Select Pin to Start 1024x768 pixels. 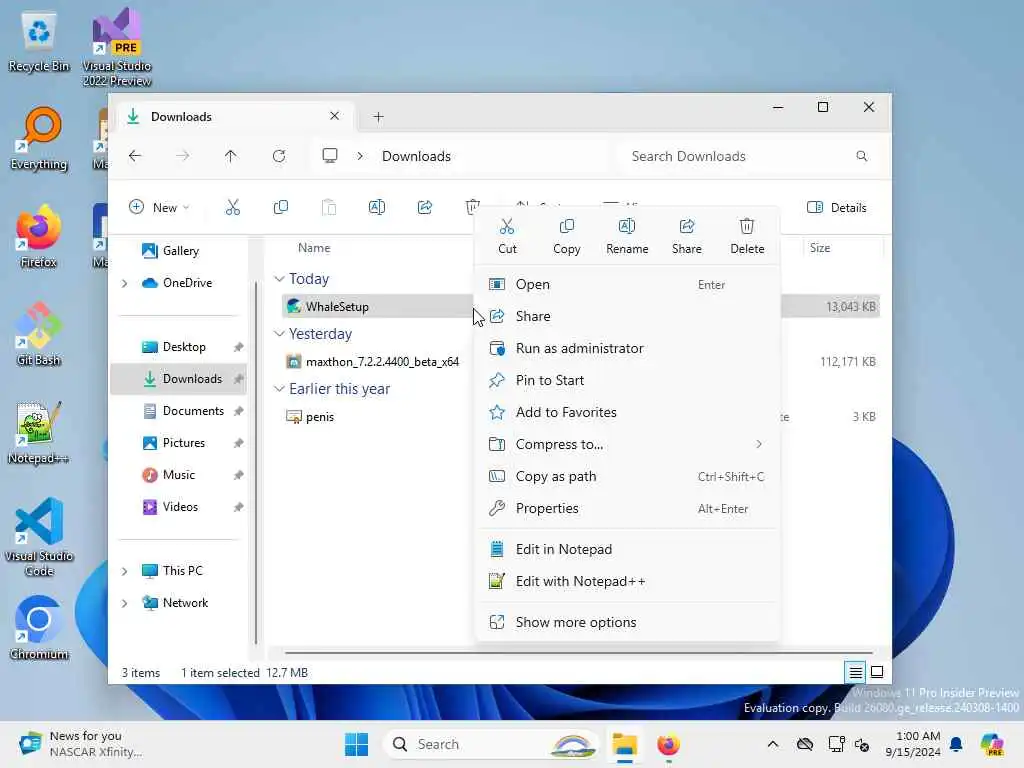click(627, 380)
